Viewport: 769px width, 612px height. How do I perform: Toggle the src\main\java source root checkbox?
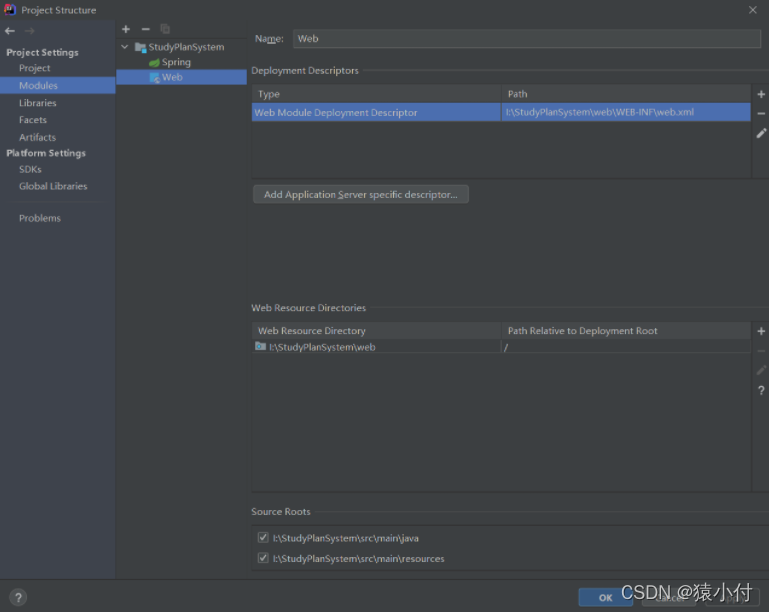(x=263, y=537)
